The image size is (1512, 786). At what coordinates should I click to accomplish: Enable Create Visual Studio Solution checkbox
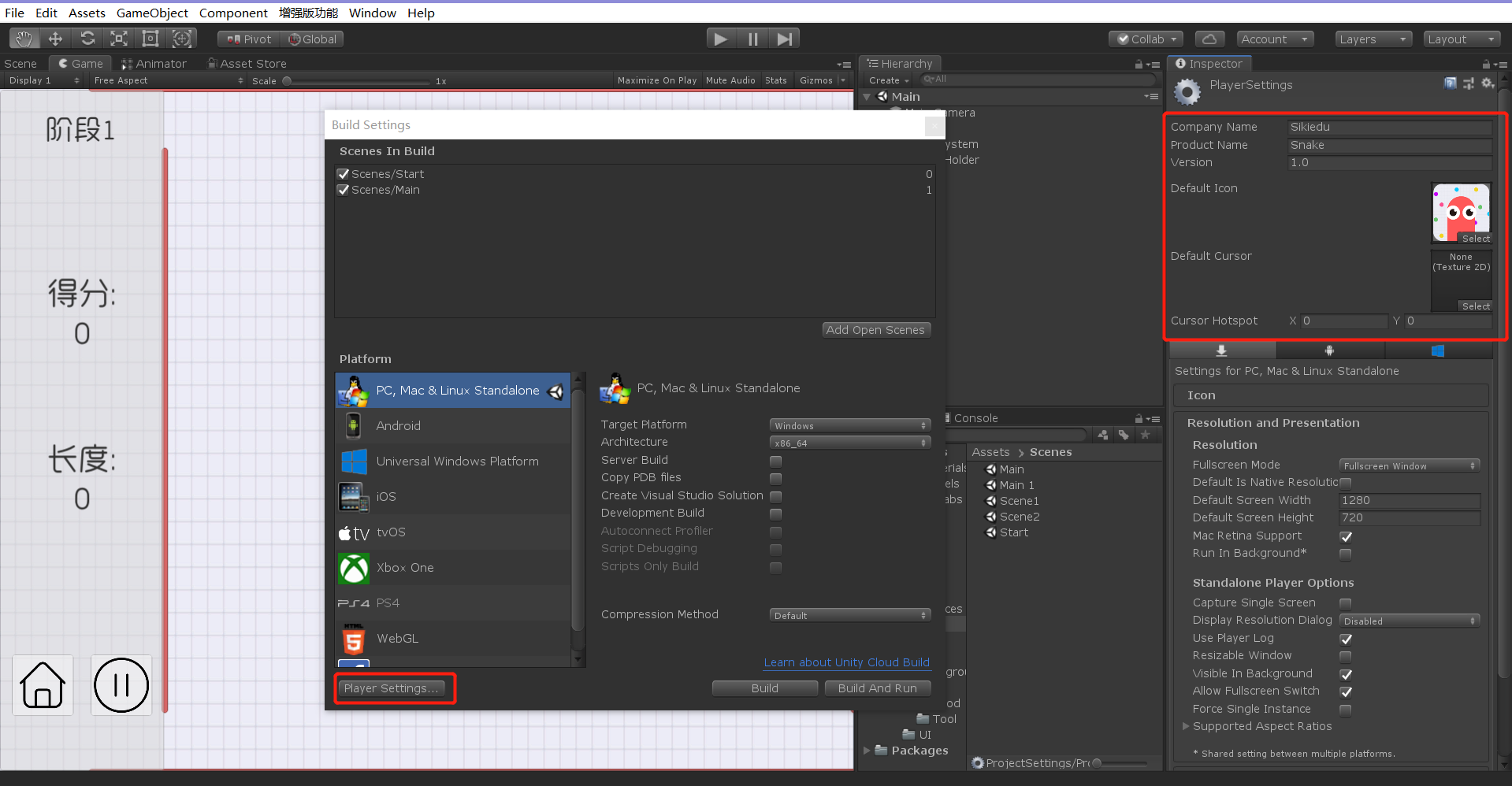776,497
